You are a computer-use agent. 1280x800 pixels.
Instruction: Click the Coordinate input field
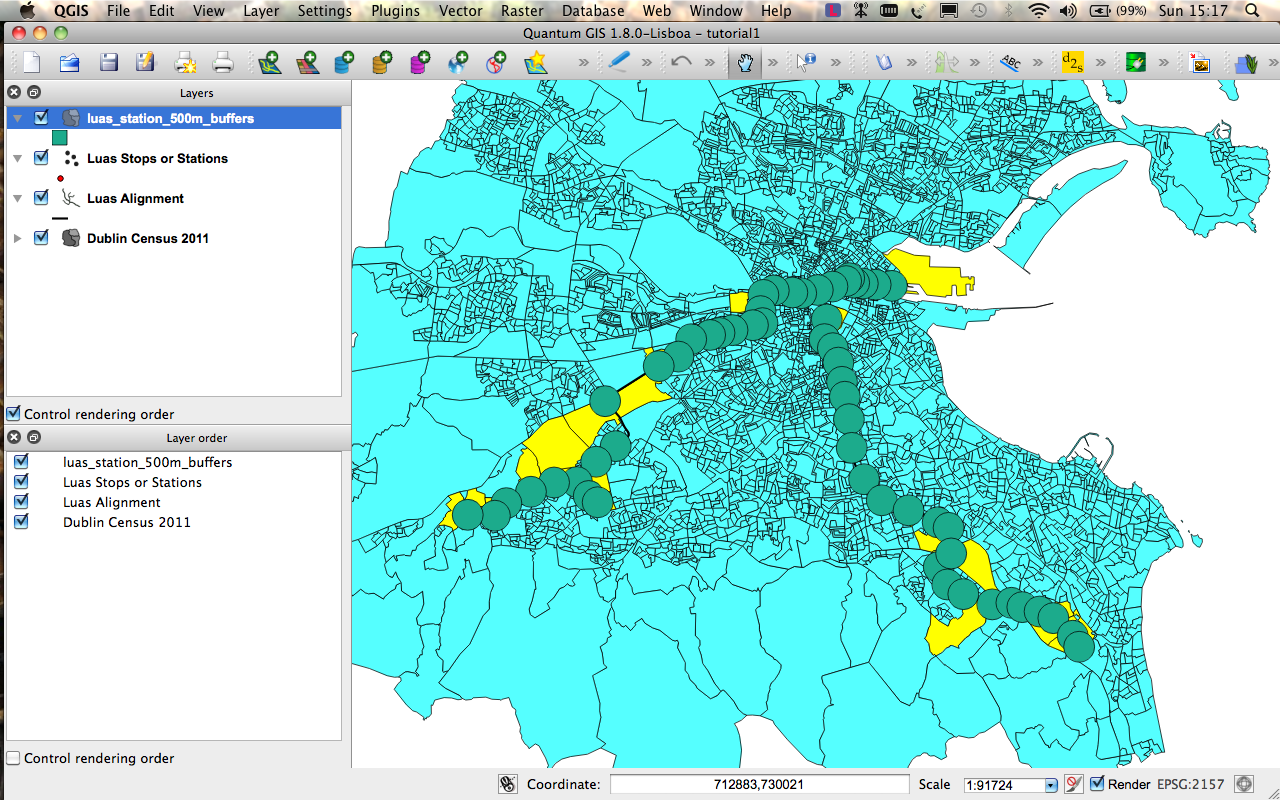pos(760,785)
